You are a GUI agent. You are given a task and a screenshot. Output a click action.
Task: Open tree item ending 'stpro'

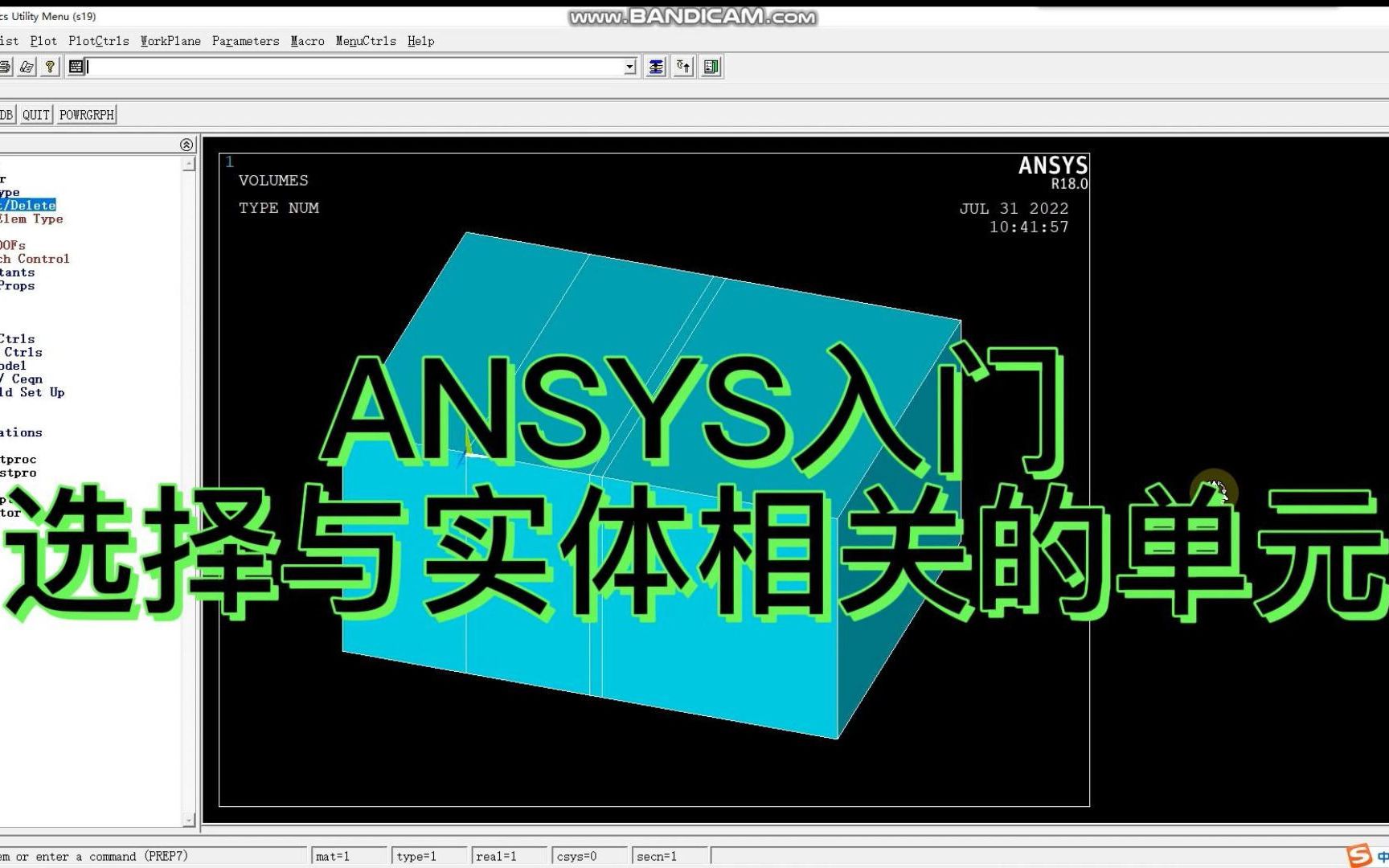tap(18, 473)
